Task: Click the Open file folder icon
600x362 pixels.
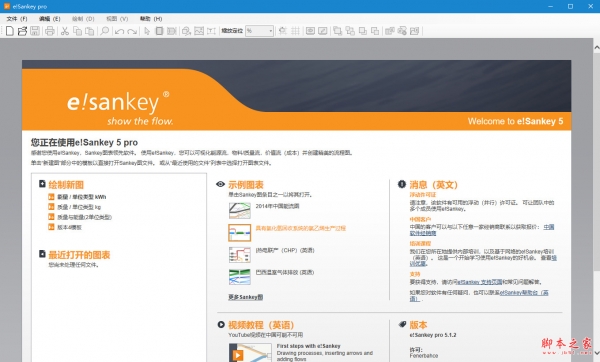Action: tap(23, 31)
